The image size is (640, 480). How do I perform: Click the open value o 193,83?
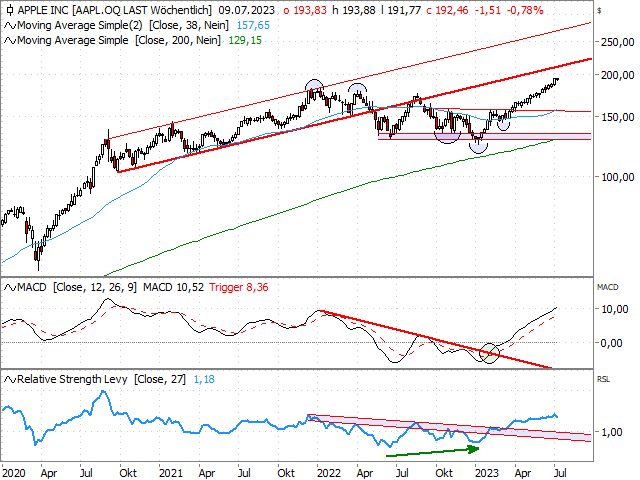pos(305,10)
